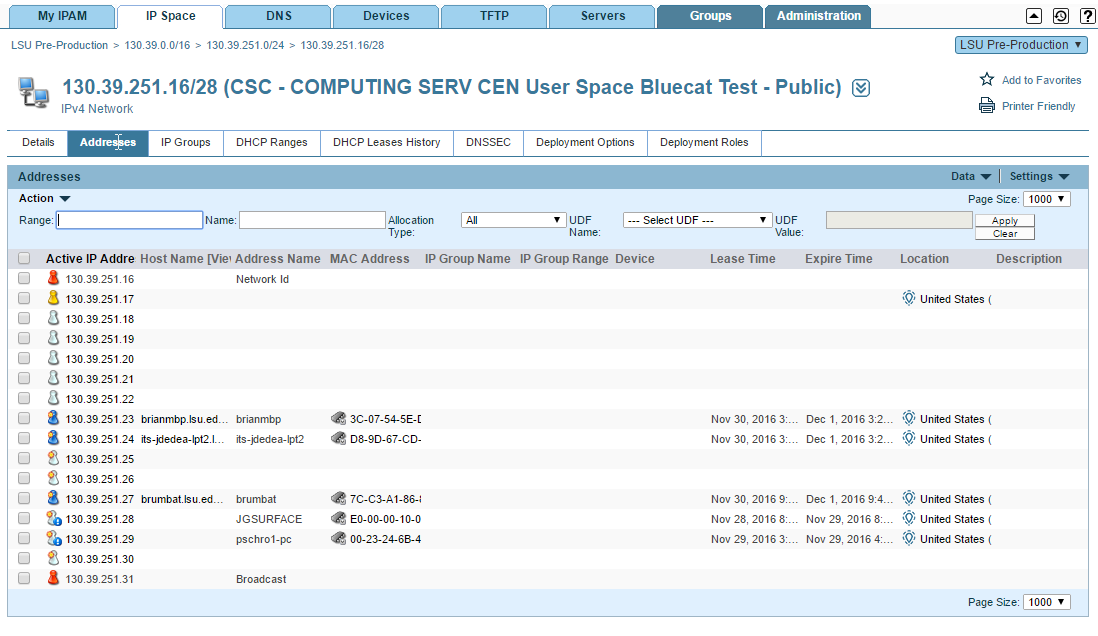Expand the Action menu
The image size is (1098, 636).
coord(44,199)
